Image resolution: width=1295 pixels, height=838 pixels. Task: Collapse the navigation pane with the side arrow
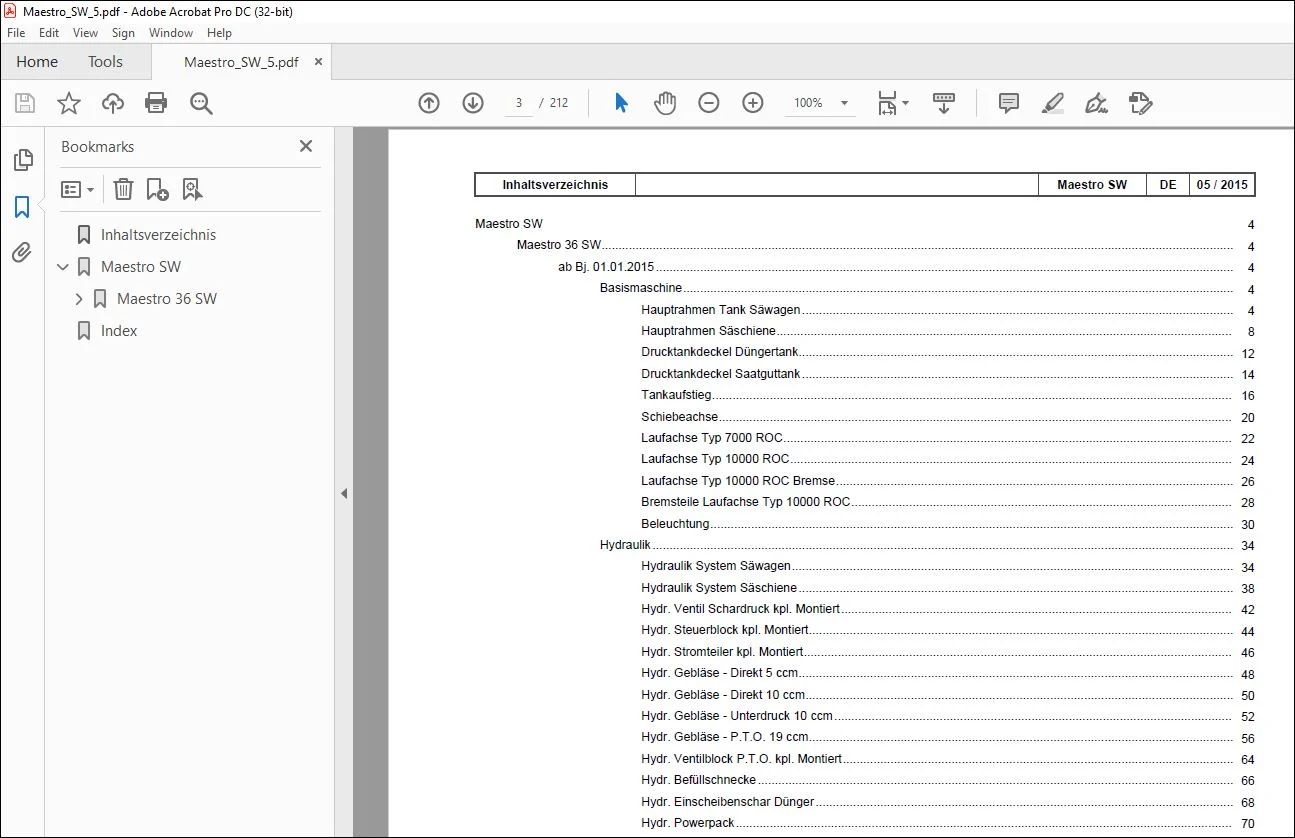[x=344, y=493]
